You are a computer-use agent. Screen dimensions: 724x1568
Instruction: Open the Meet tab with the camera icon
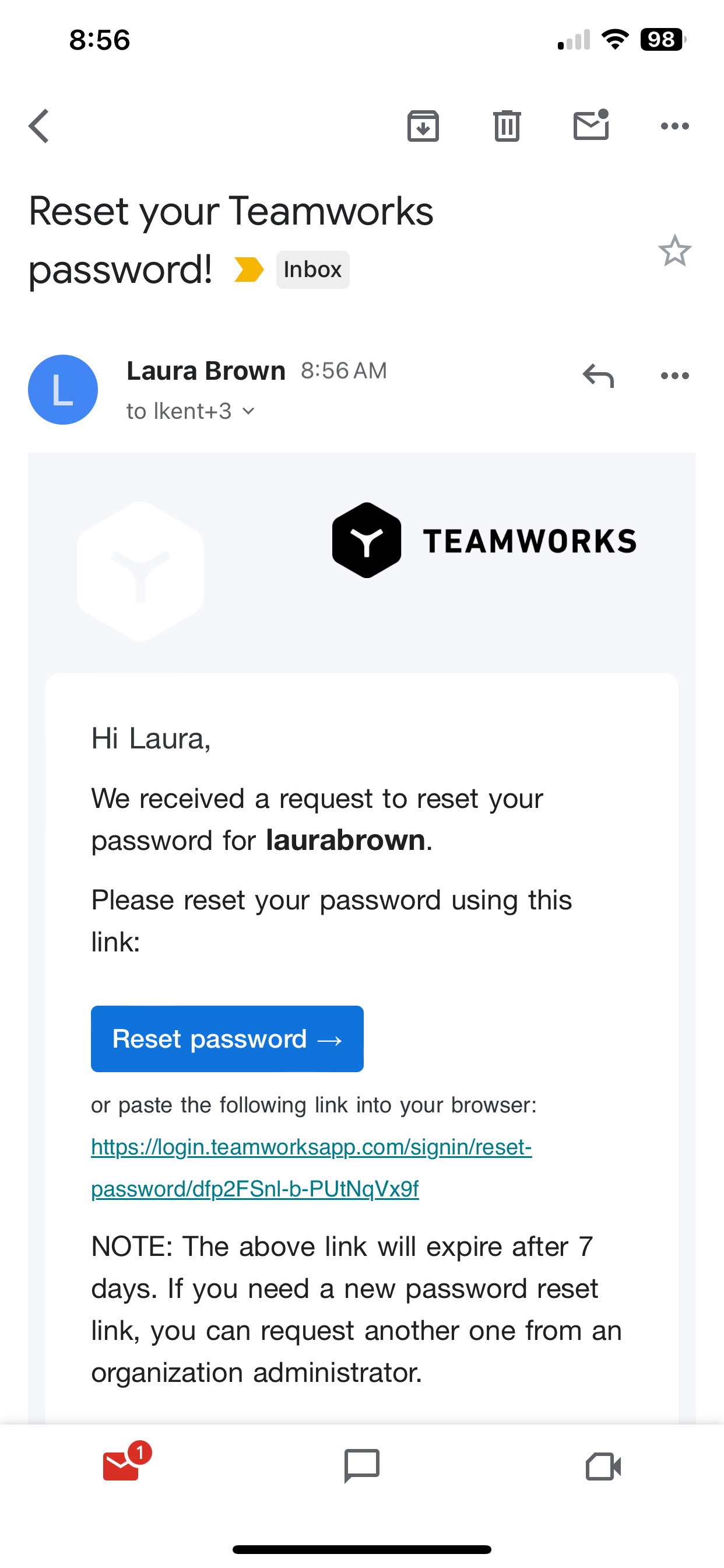[603, 1467]
